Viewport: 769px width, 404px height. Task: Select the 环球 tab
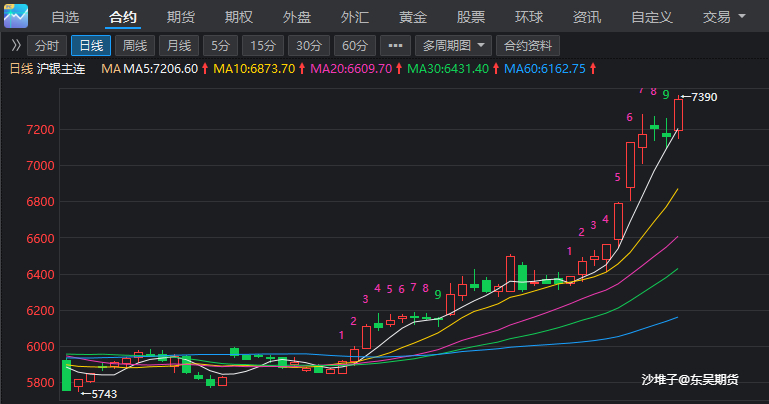529,17
